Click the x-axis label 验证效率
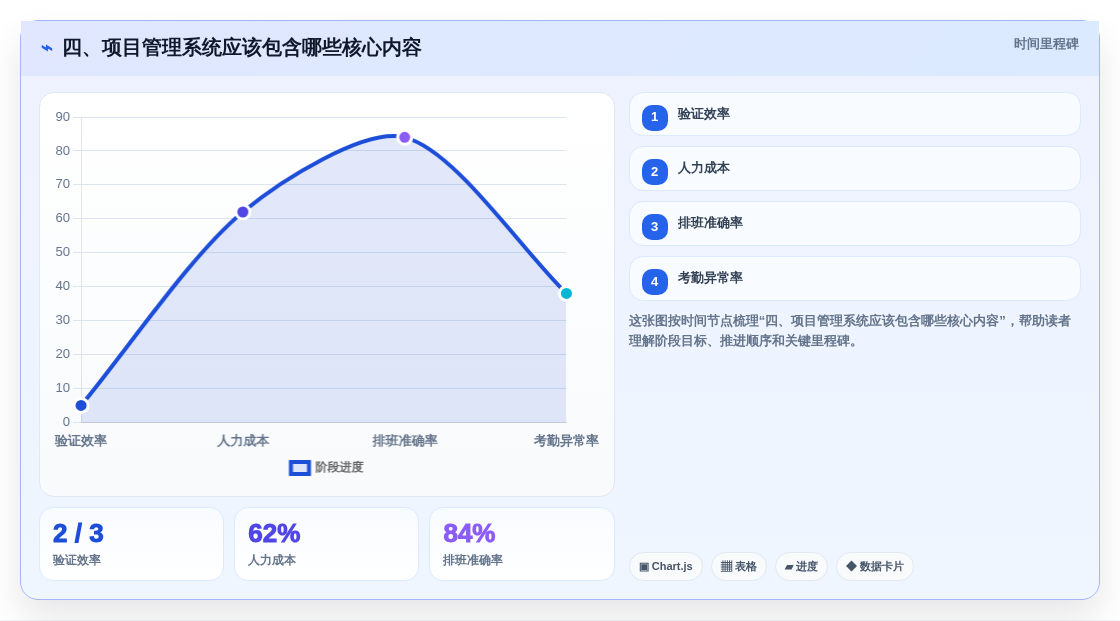The image size is (1120, 621). 81,441
